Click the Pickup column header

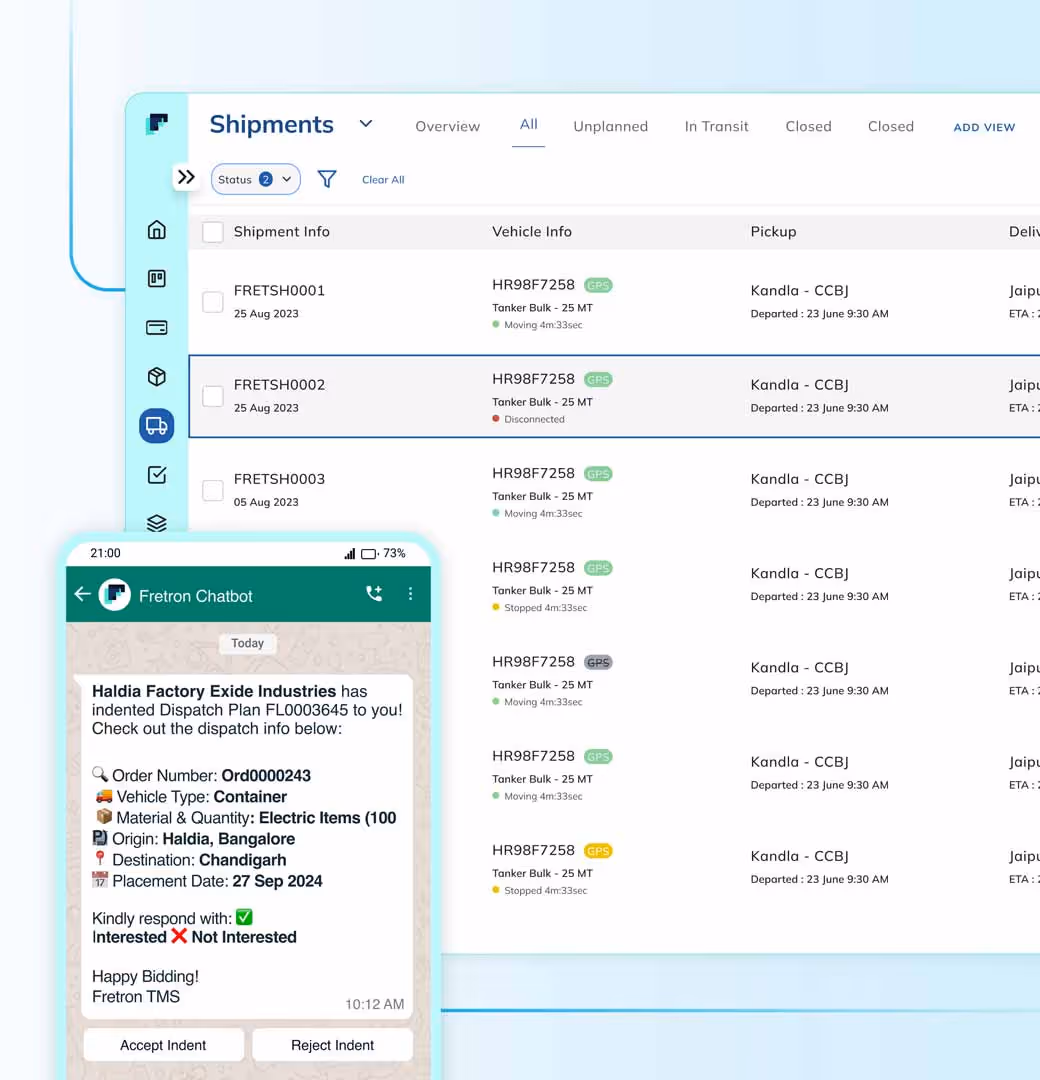click(773, 231)
